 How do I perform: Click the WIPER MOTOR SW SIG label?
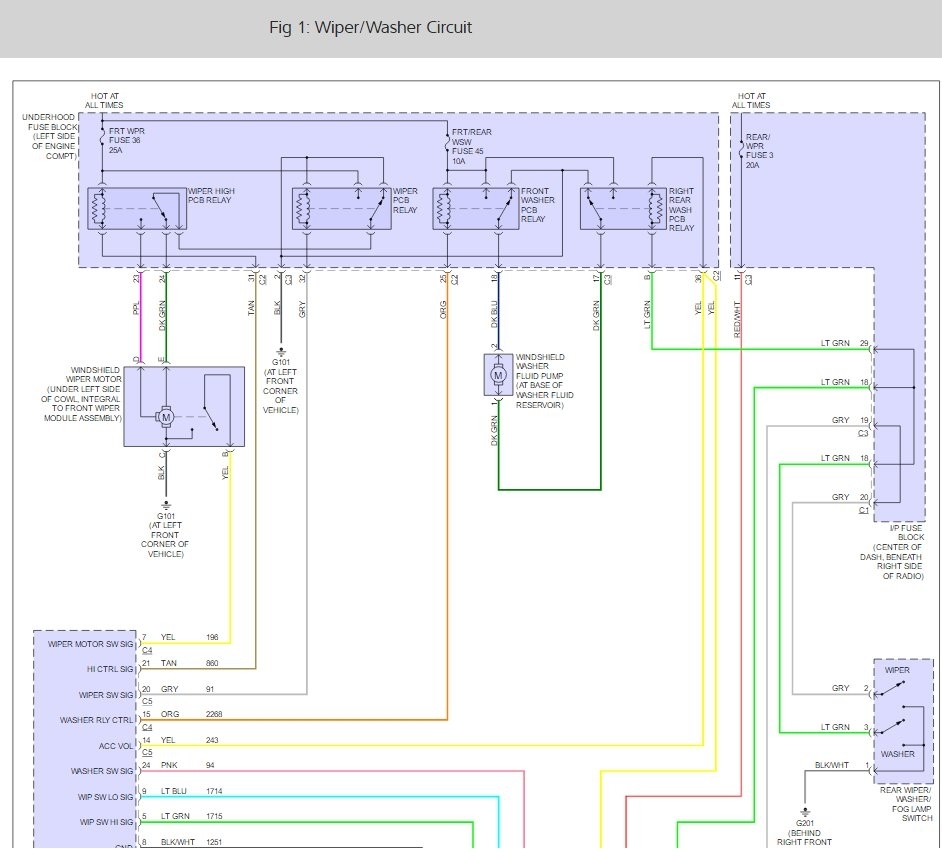coord(90,644)
